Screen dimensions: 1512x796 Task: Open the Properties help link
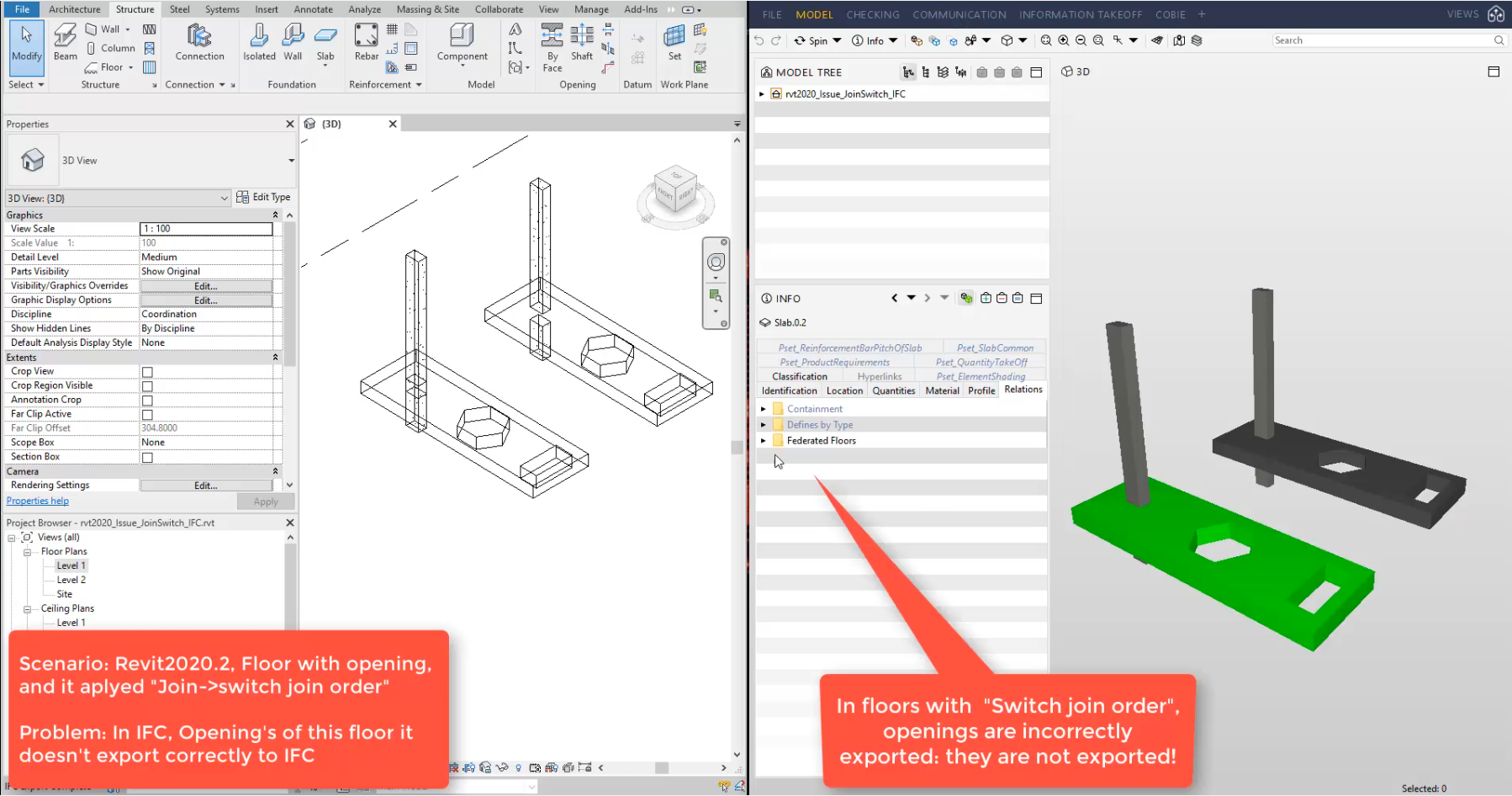[x=37, y=501]
